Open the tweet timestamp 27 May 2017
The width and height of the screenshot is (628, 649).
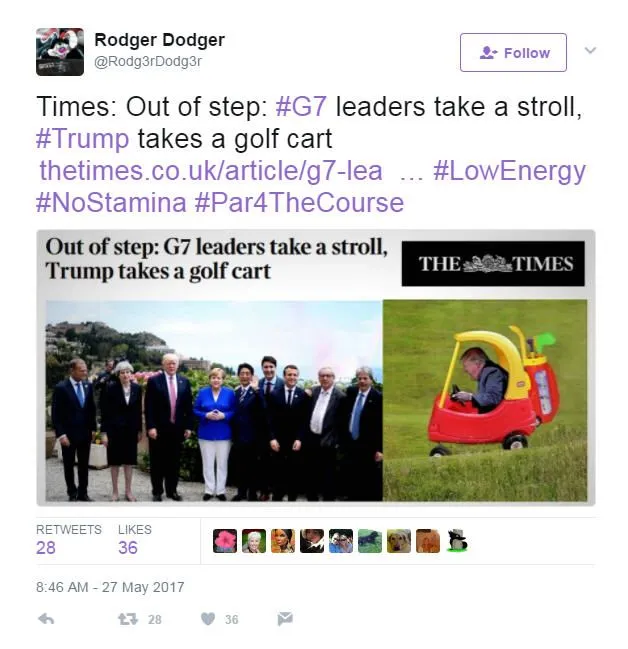(x=110, y=587)
